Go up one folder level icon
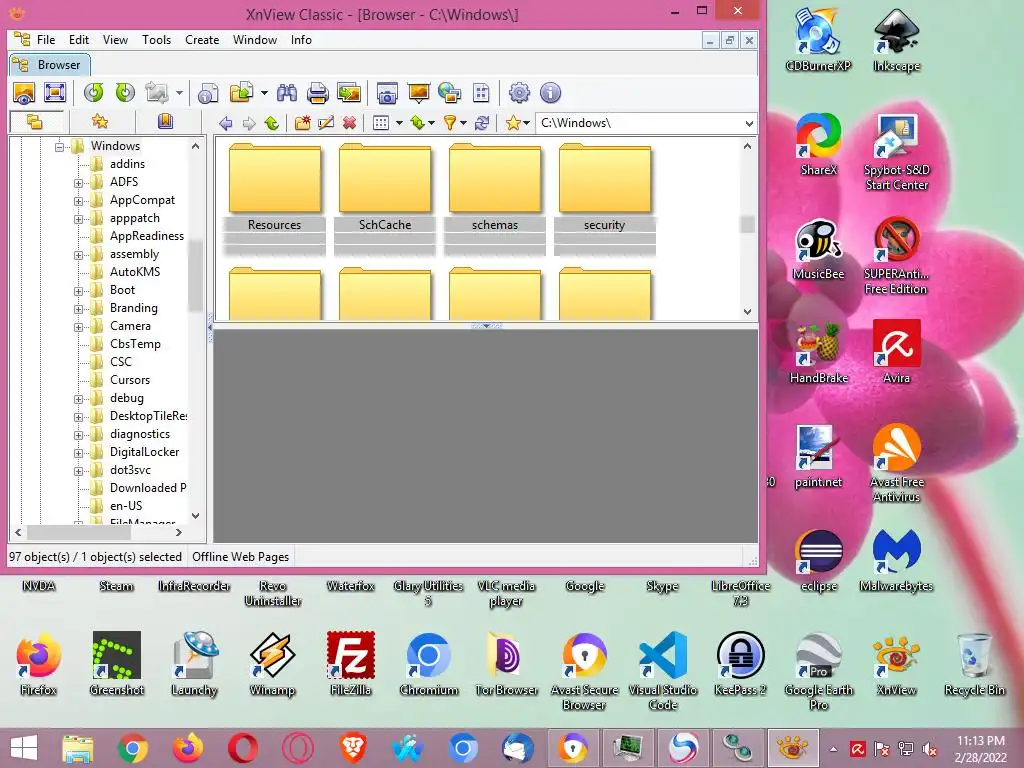Viewport: 1024px width, 768px height. pos(272,123)
